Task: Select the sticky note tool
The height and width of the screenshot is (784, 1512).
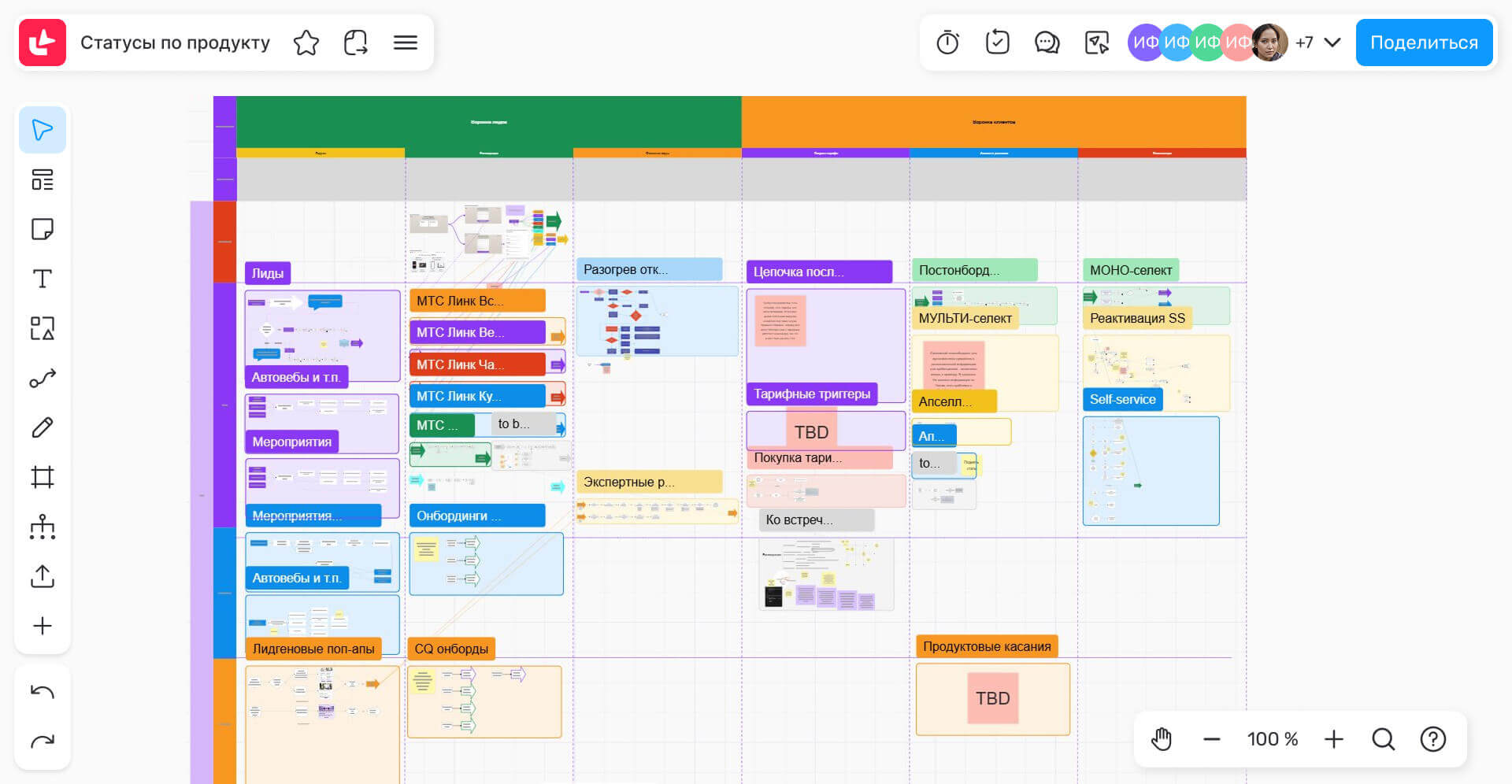Action: pos(43,229)
